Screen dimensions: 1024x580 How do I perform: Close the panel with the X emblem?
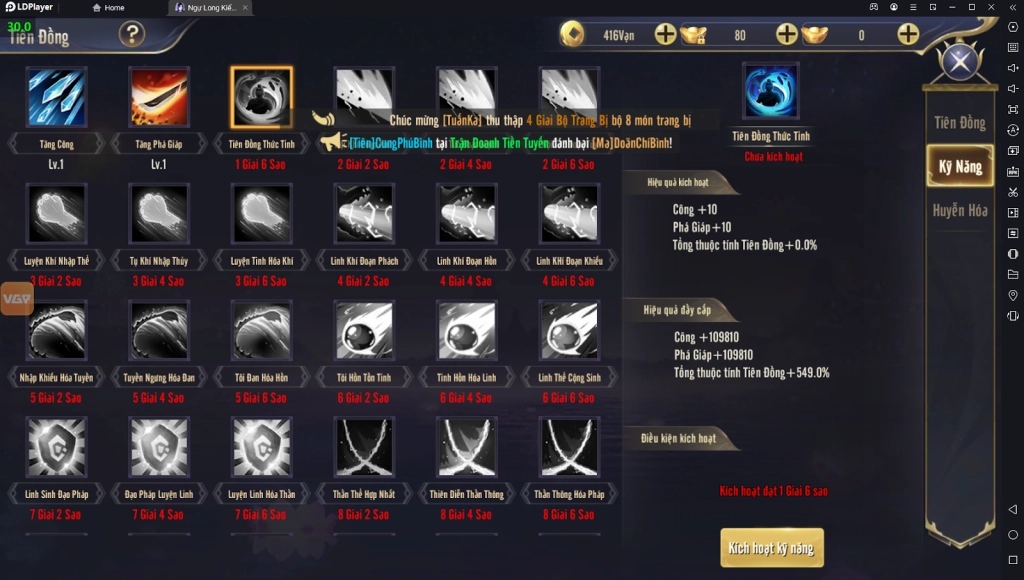pos(959,62)
